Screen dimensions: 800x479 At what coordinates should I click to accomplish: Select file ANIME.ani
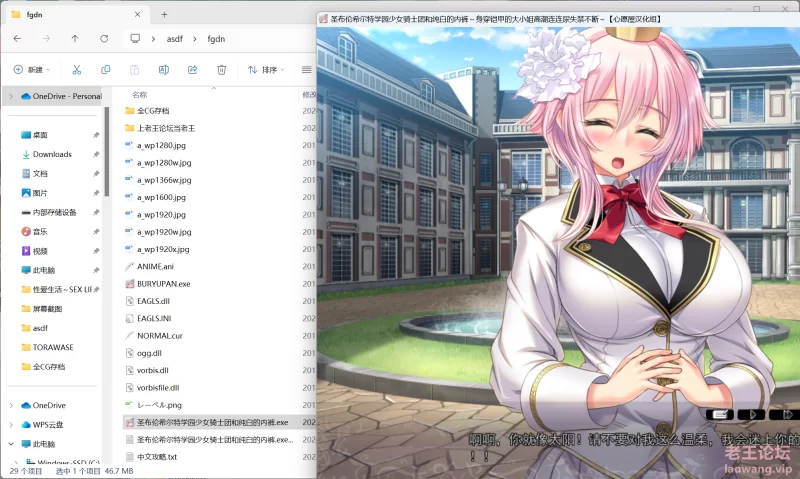(x=155, y=267)
